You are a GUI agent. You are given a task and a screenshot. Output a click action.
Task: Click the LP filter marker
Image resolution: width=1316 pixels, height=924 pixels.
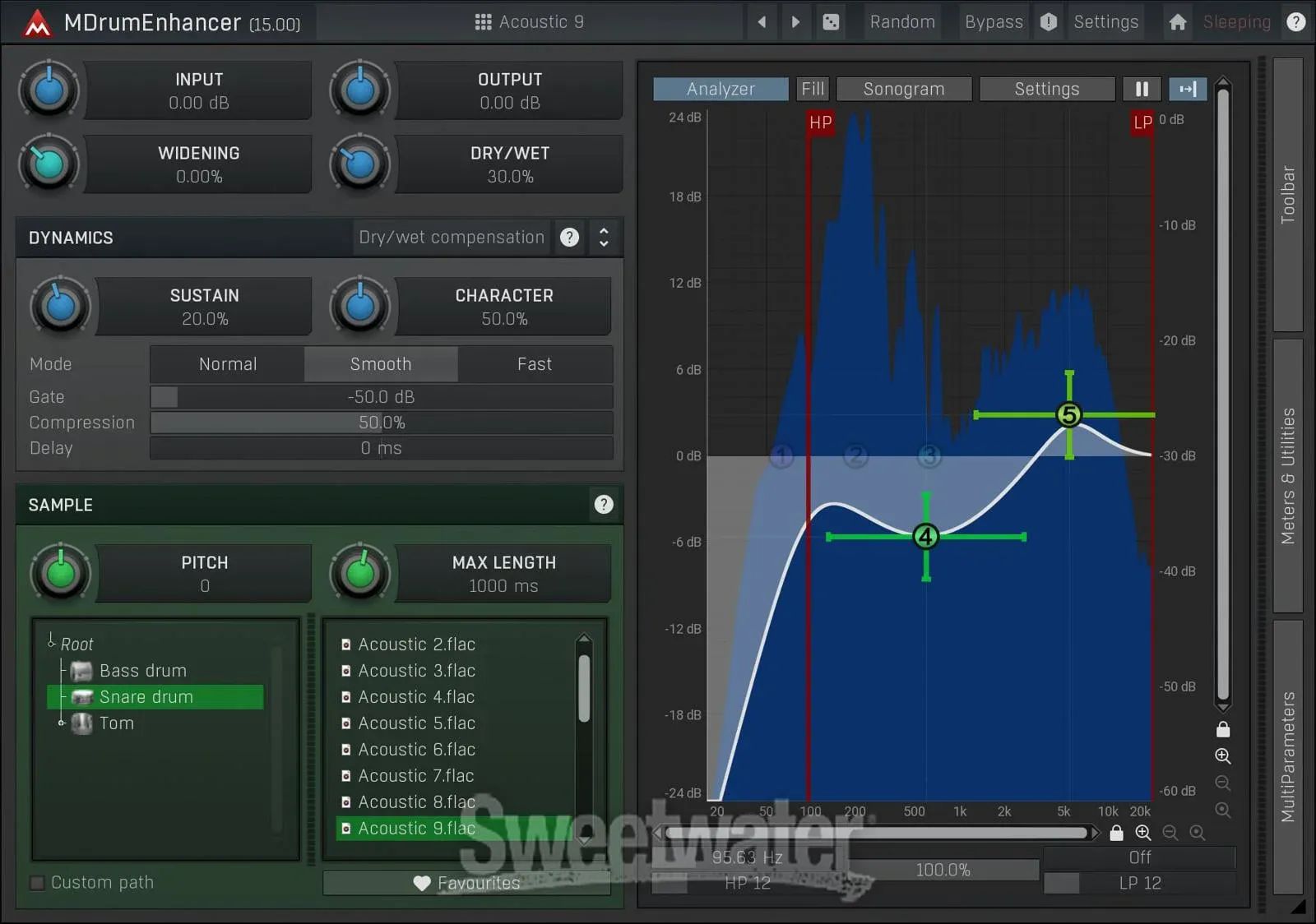(1142, 122)
